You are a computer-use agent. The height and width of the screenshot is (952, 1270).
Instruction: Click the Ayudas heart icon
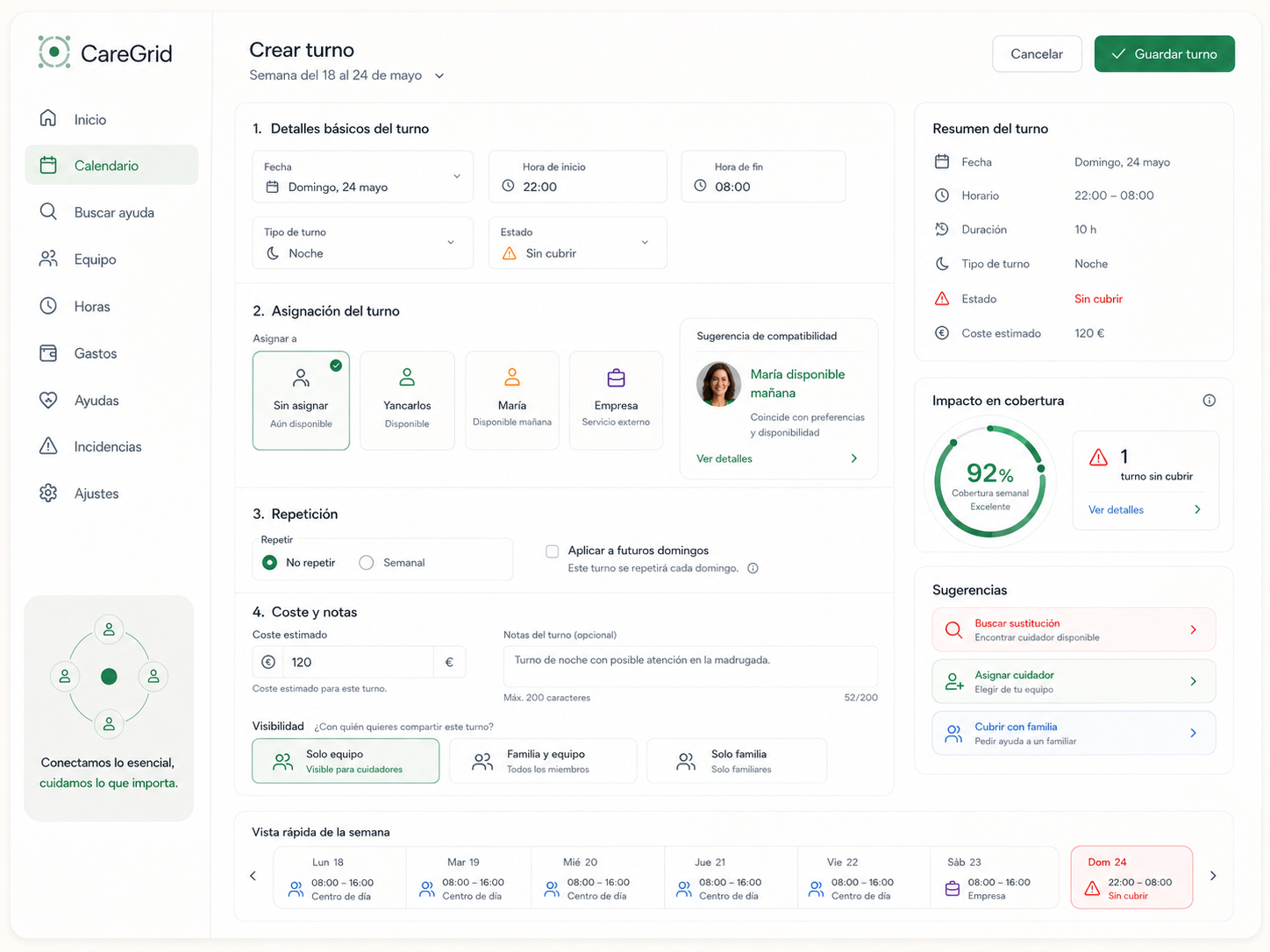pyautogui.click(x=48, y=400)
